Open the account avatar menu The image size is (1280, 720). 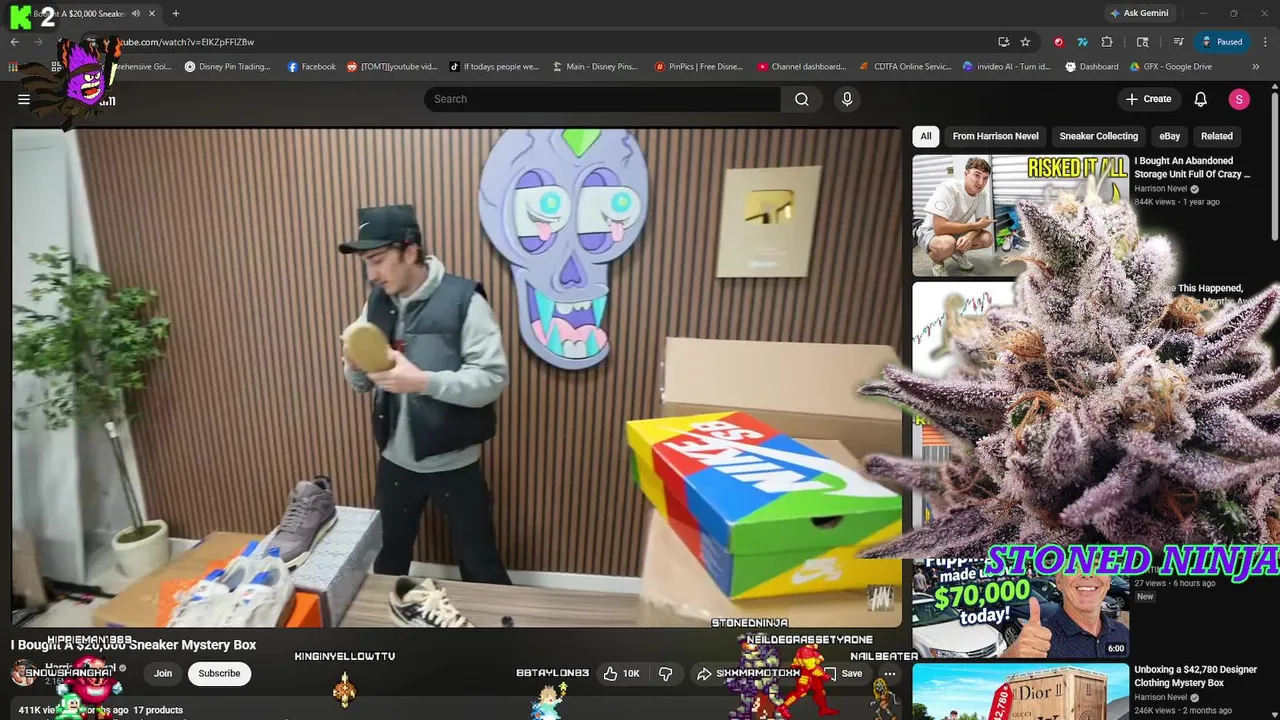pos(1239,99)
